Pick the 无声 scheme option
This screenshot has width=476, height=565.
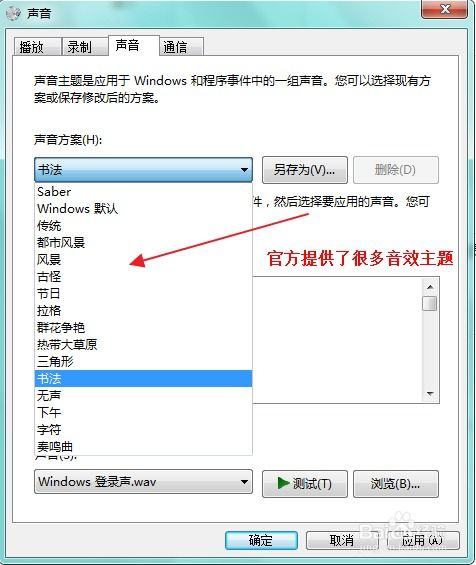click(x=143, y=395)
